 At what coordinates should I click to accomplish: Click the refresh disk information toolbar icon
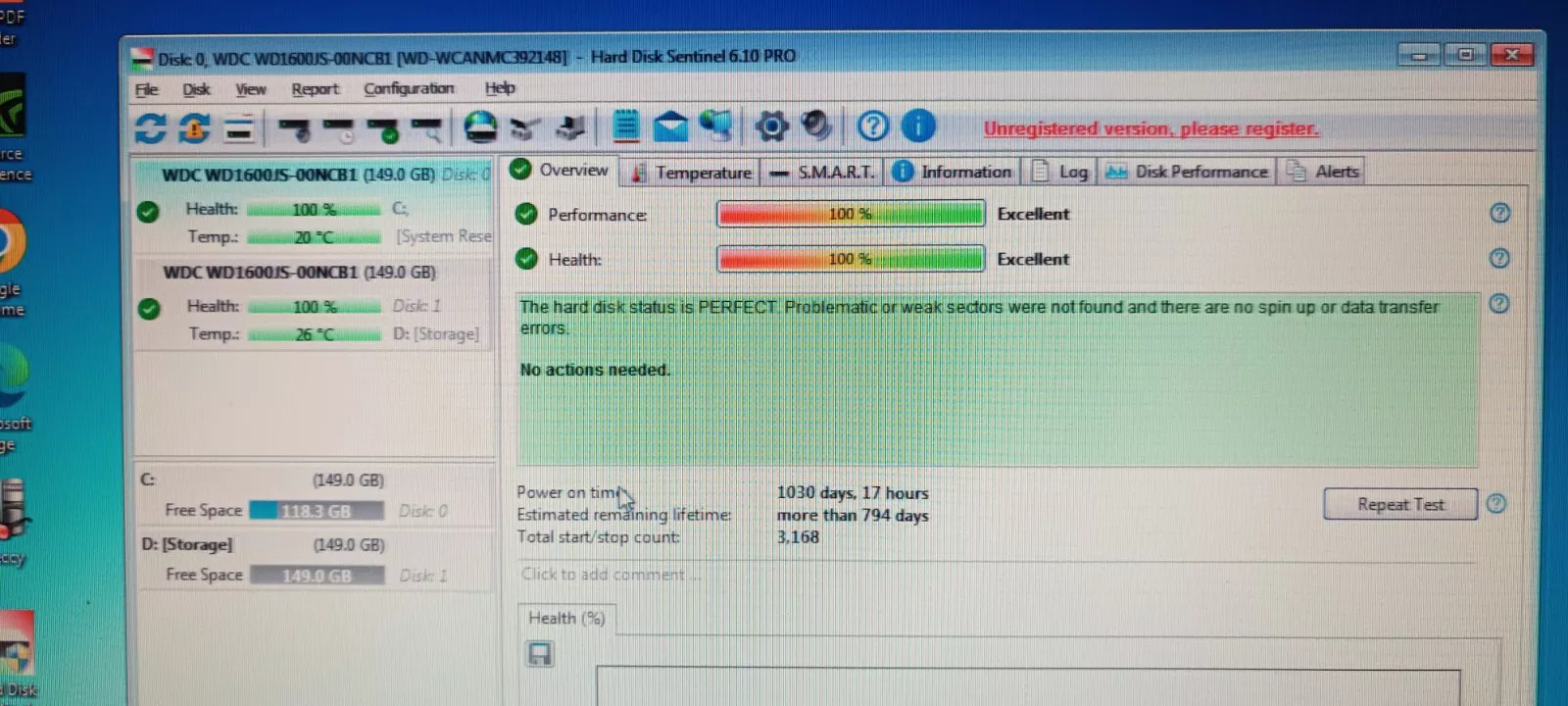[x=150, y=127]
